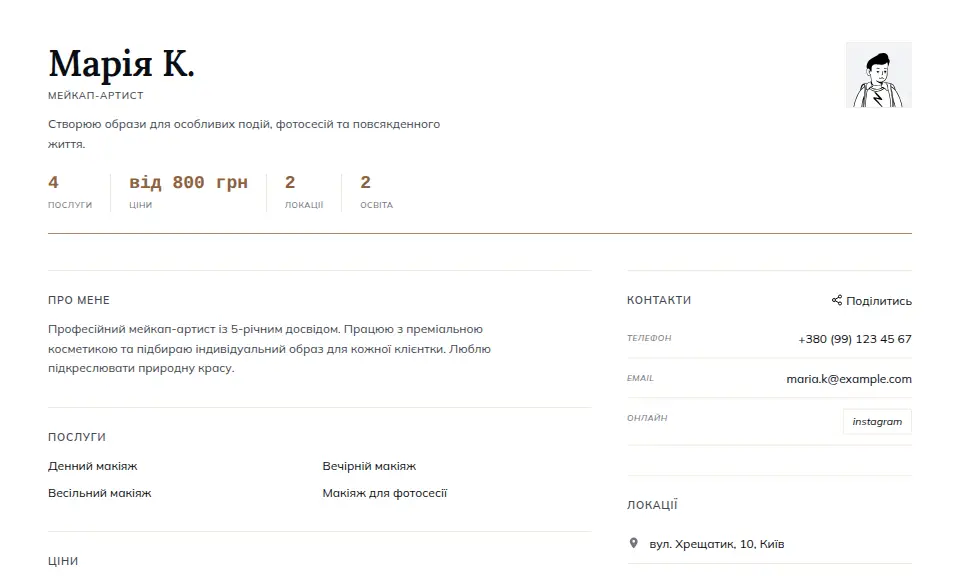Click the Весільний макіяж service
The height and width of the screenshot is (576, 960).
point(99,493)
